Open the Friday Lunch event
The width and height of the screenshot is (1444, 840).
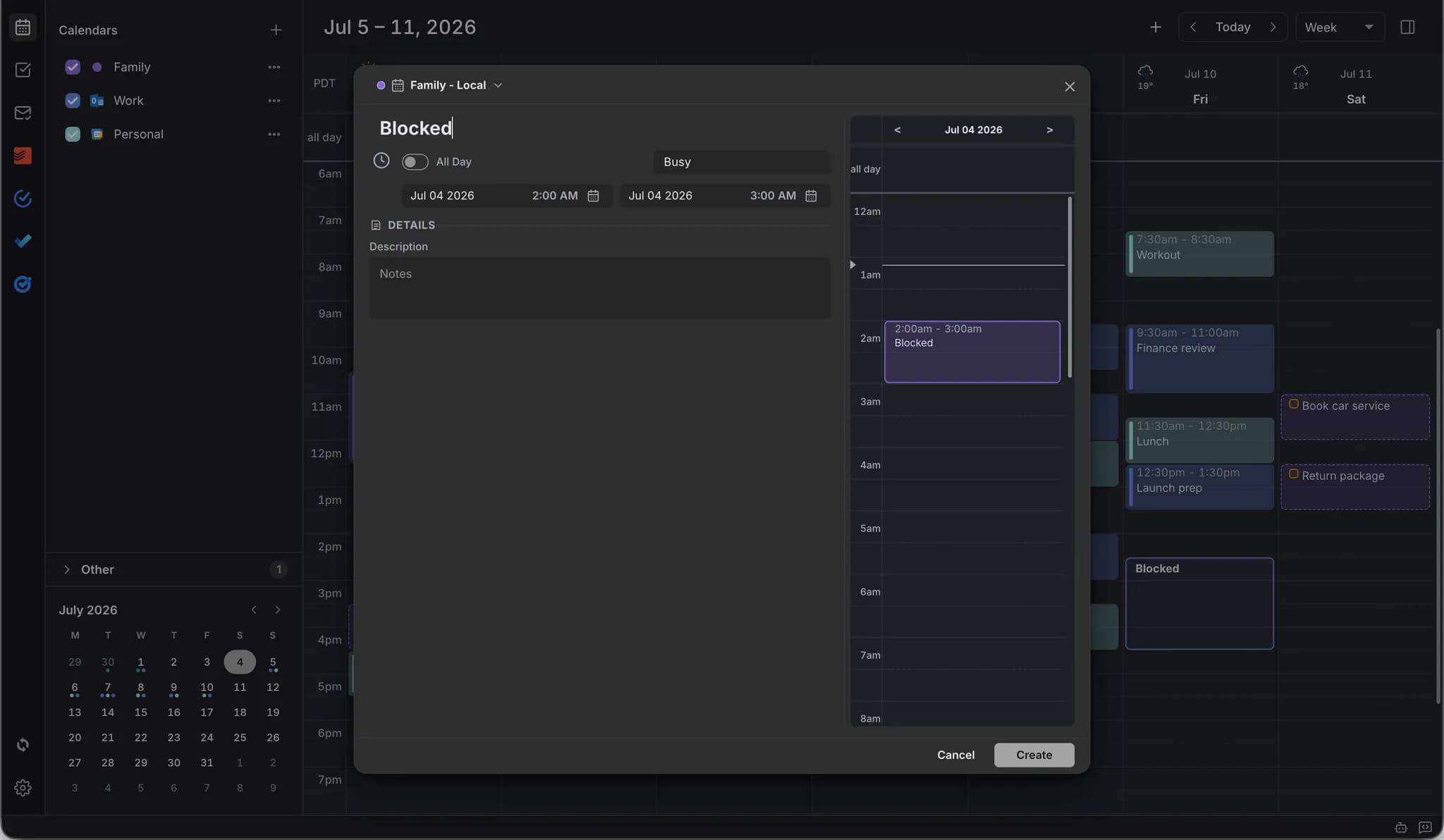[x=1199, y=440]
